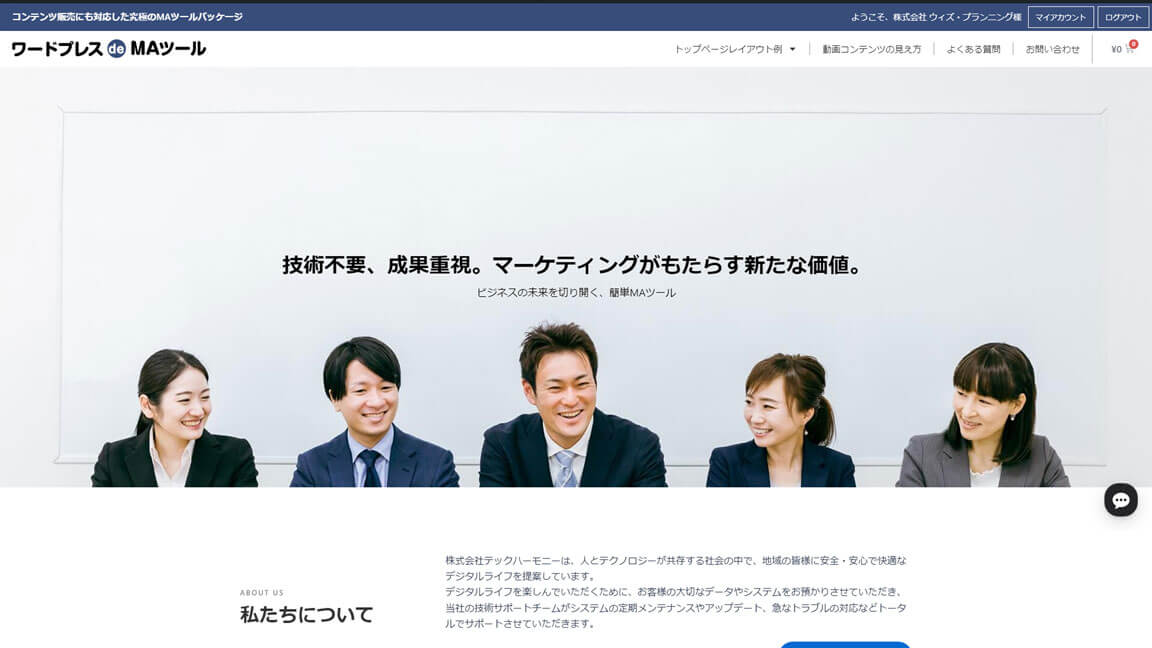
Task: Click the top bar tagline コンテンツ販売にも対応した
Action: 127,17
